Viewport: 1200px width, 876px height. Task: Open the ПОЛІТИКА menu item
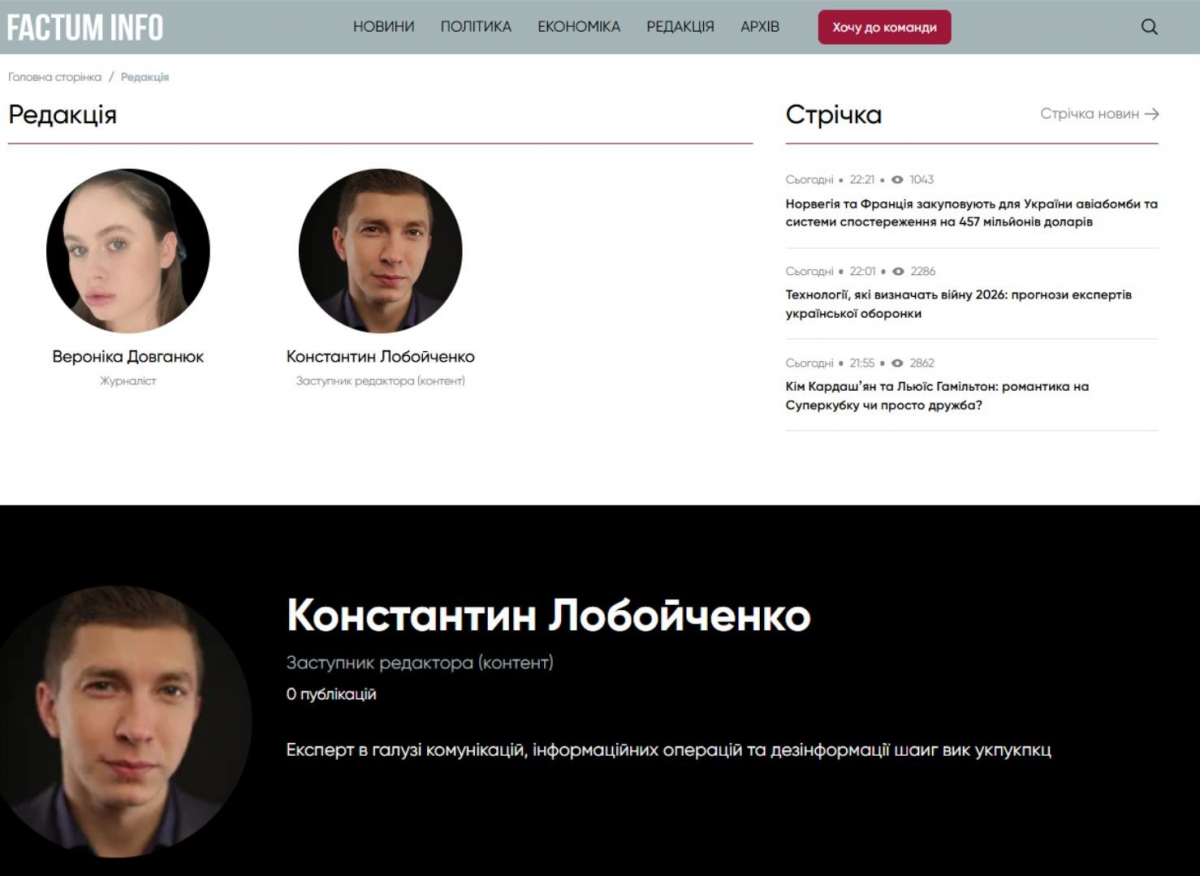(x=476, y=27)
